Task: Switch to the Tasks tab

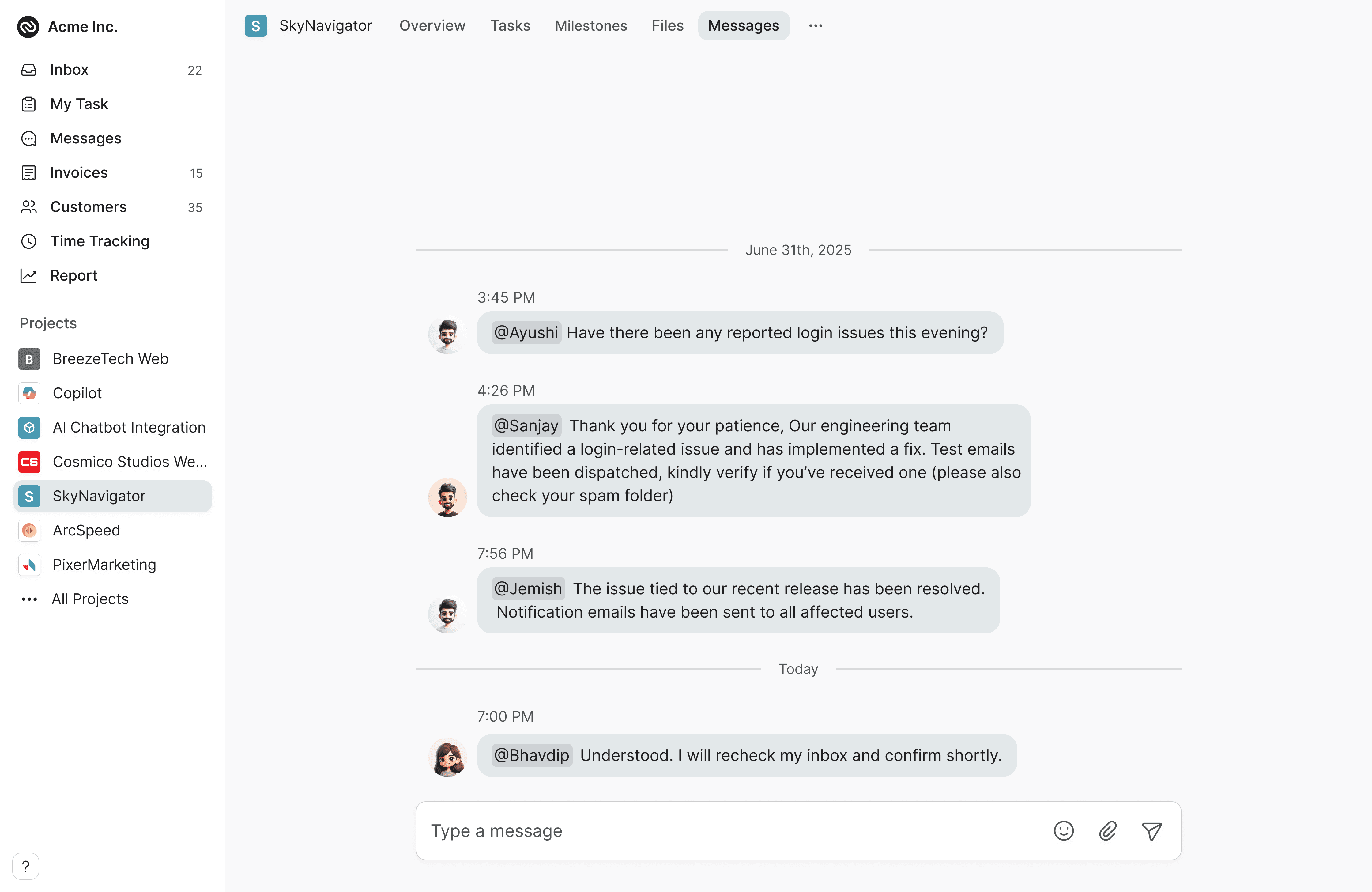Action: [510, 26]
